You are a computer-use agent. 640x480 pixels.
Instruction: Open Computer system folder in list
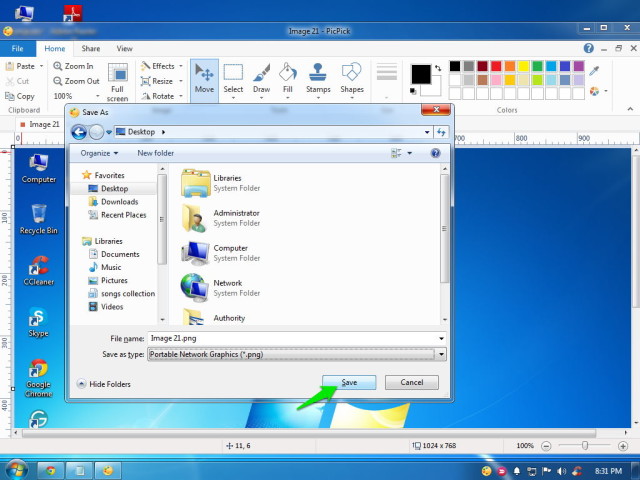[x=220, y=253]
